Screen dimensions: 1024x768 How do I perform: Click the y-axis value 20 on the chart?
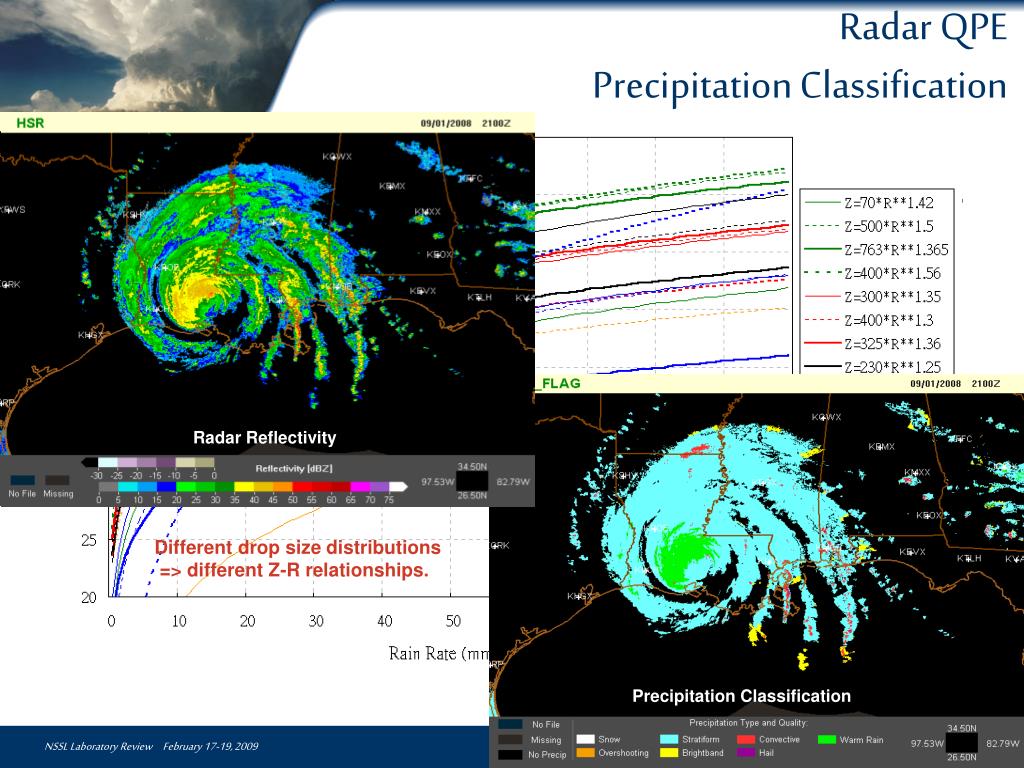[89, 598]
